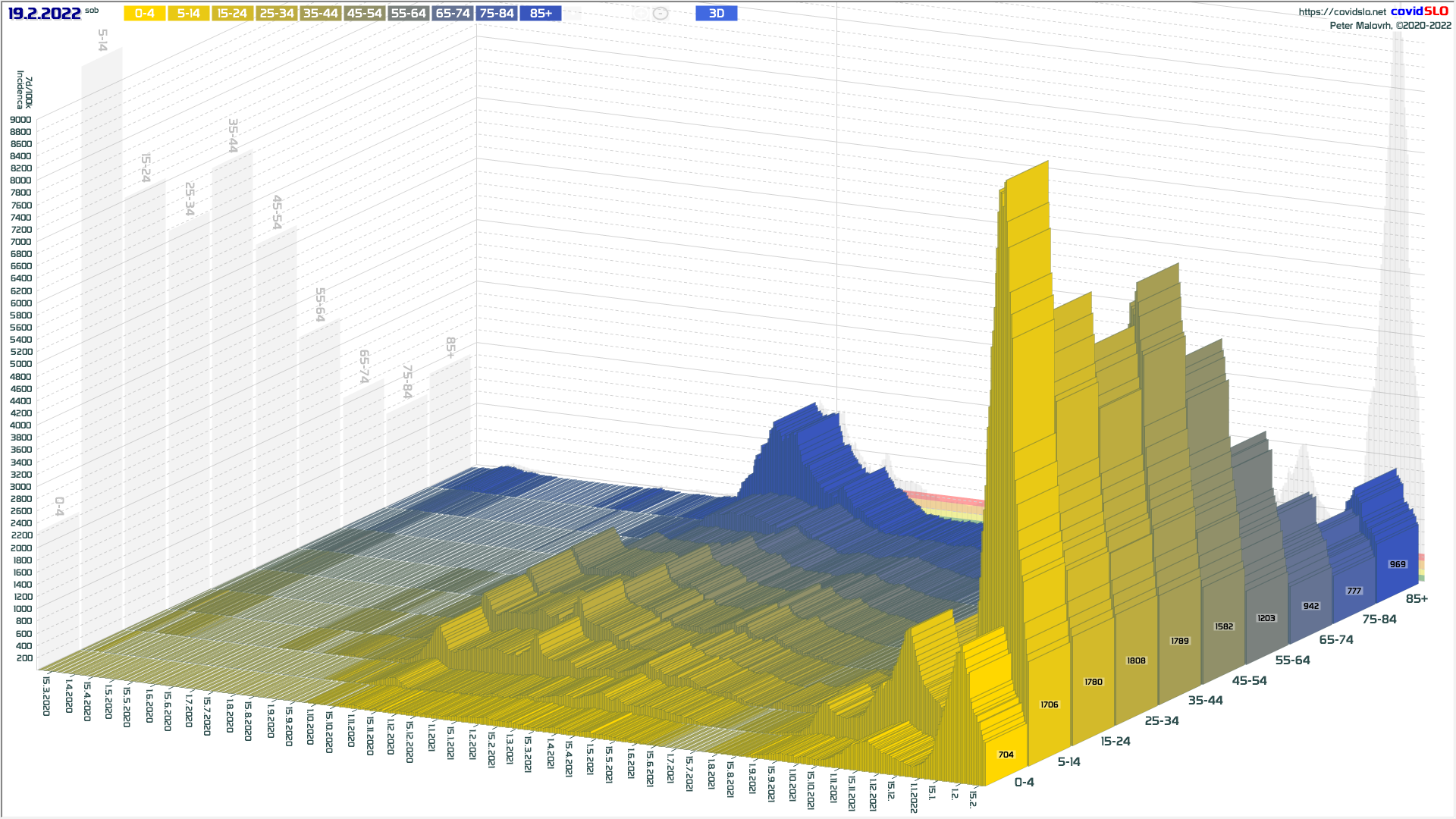The height and width of the screenshot is (819, 1456).
Task: Toggle the 75-84 age group button
Action: click(497, 14)
